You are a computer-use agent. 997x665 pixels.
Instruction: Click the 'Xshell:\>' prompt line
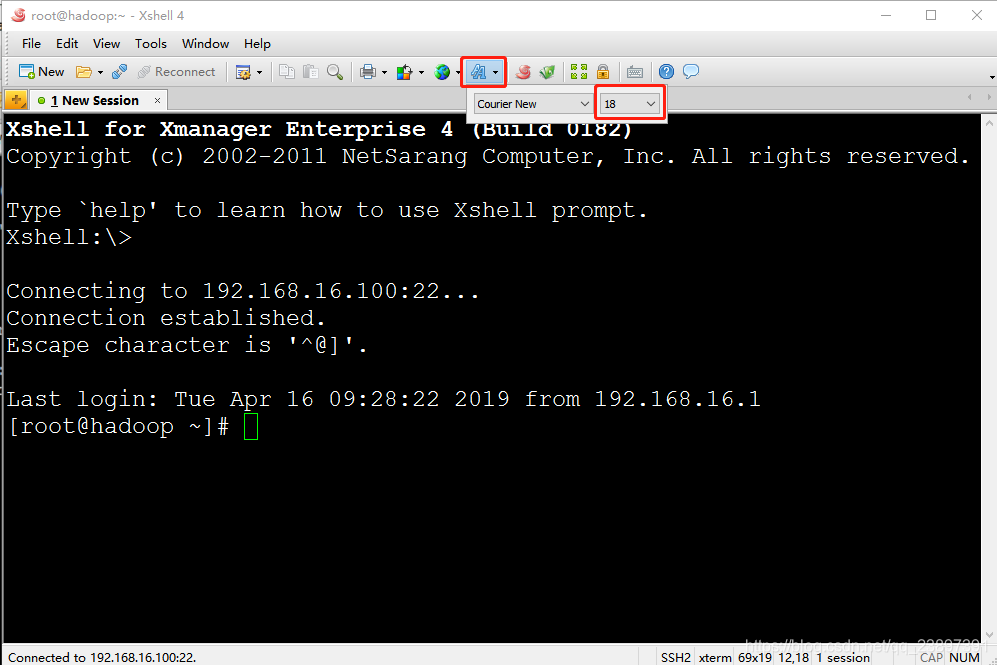(x=69, y=237)
